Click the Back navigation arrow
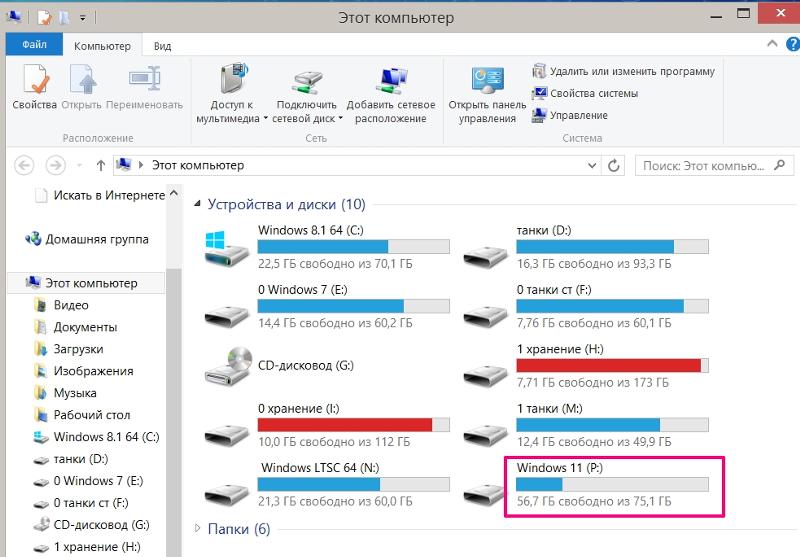800x557 pixels. 24,165
